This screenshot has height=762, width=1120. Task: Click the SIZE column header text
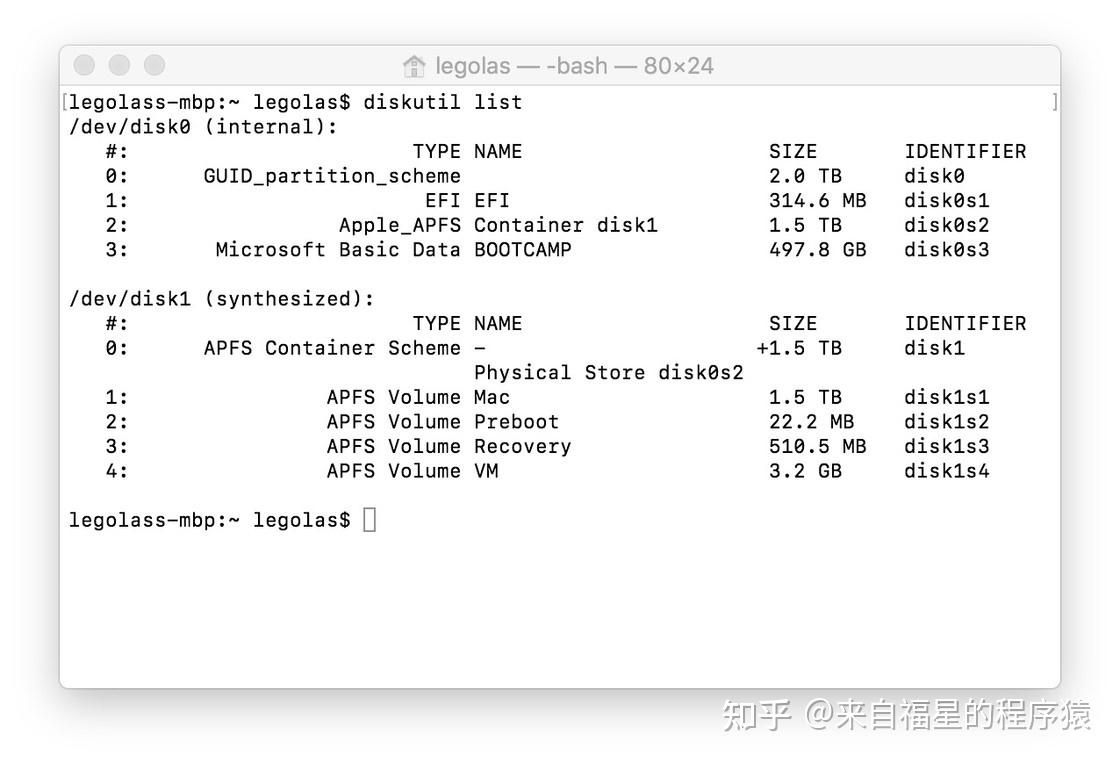coord(792,151)
